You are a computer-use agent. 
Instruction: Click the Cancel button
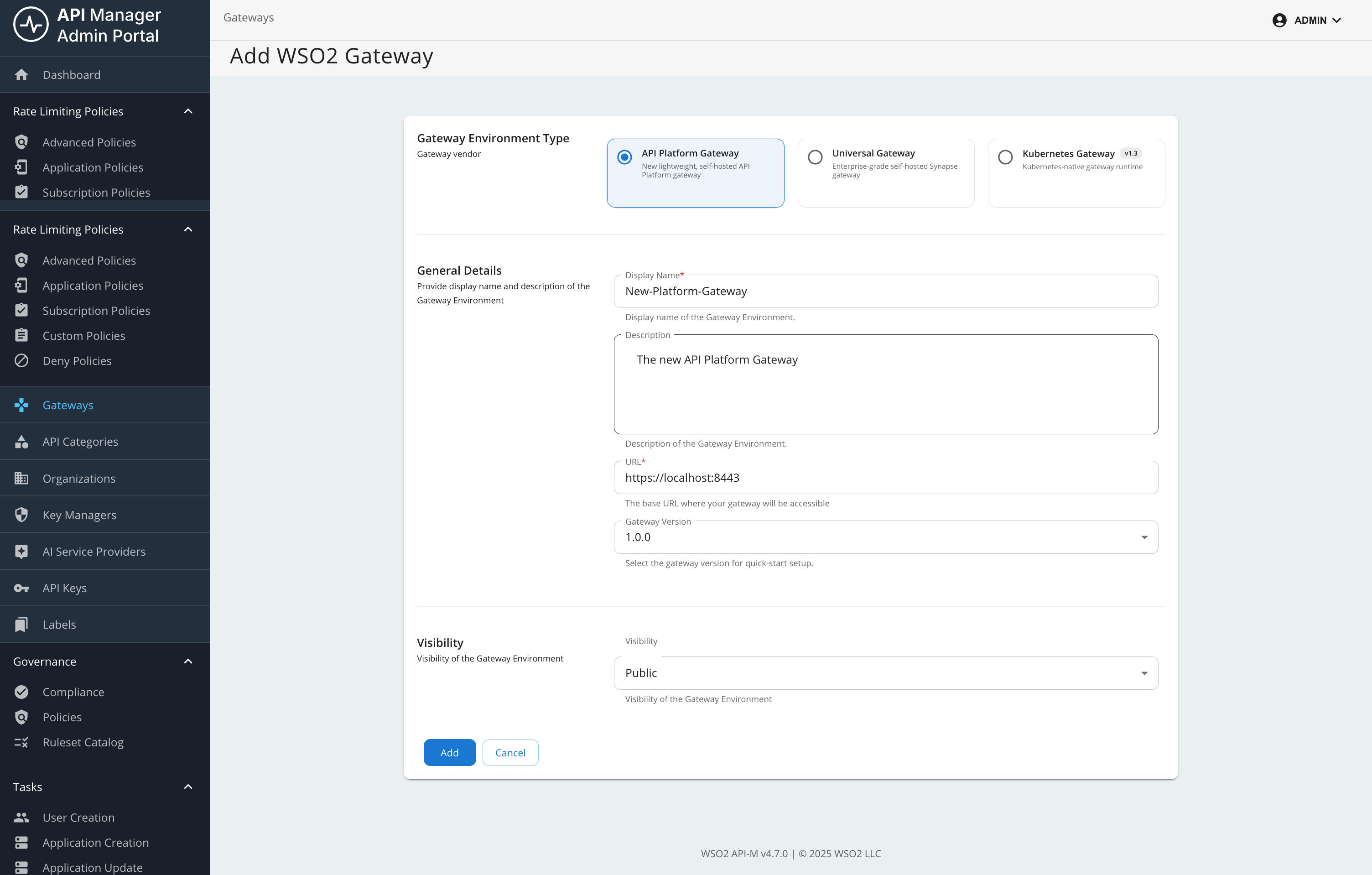point(510,752)
